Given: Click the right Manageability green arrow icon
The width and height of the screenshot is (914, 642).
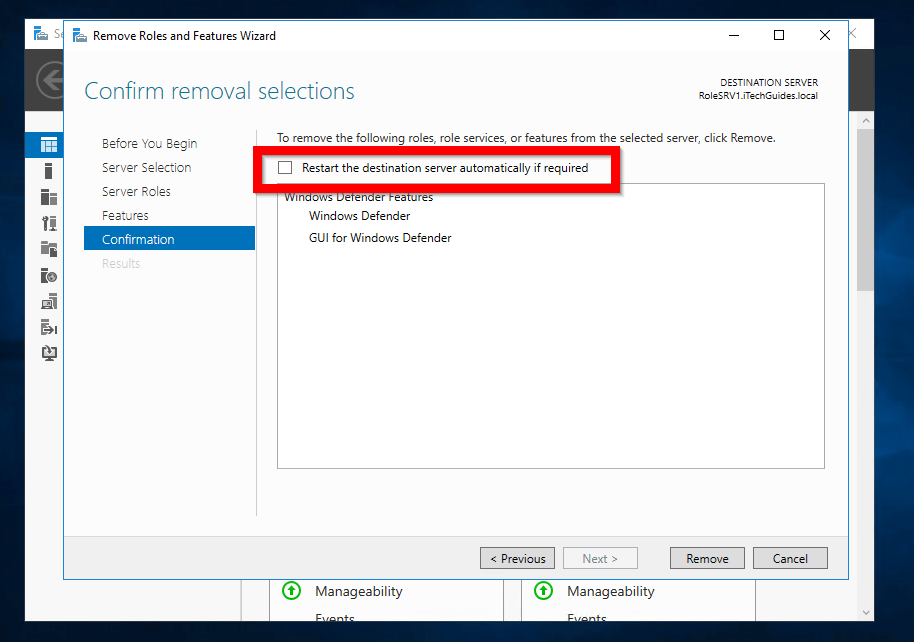Looking at the screenshot, I should pyautogui.click(x=543, y=591).
